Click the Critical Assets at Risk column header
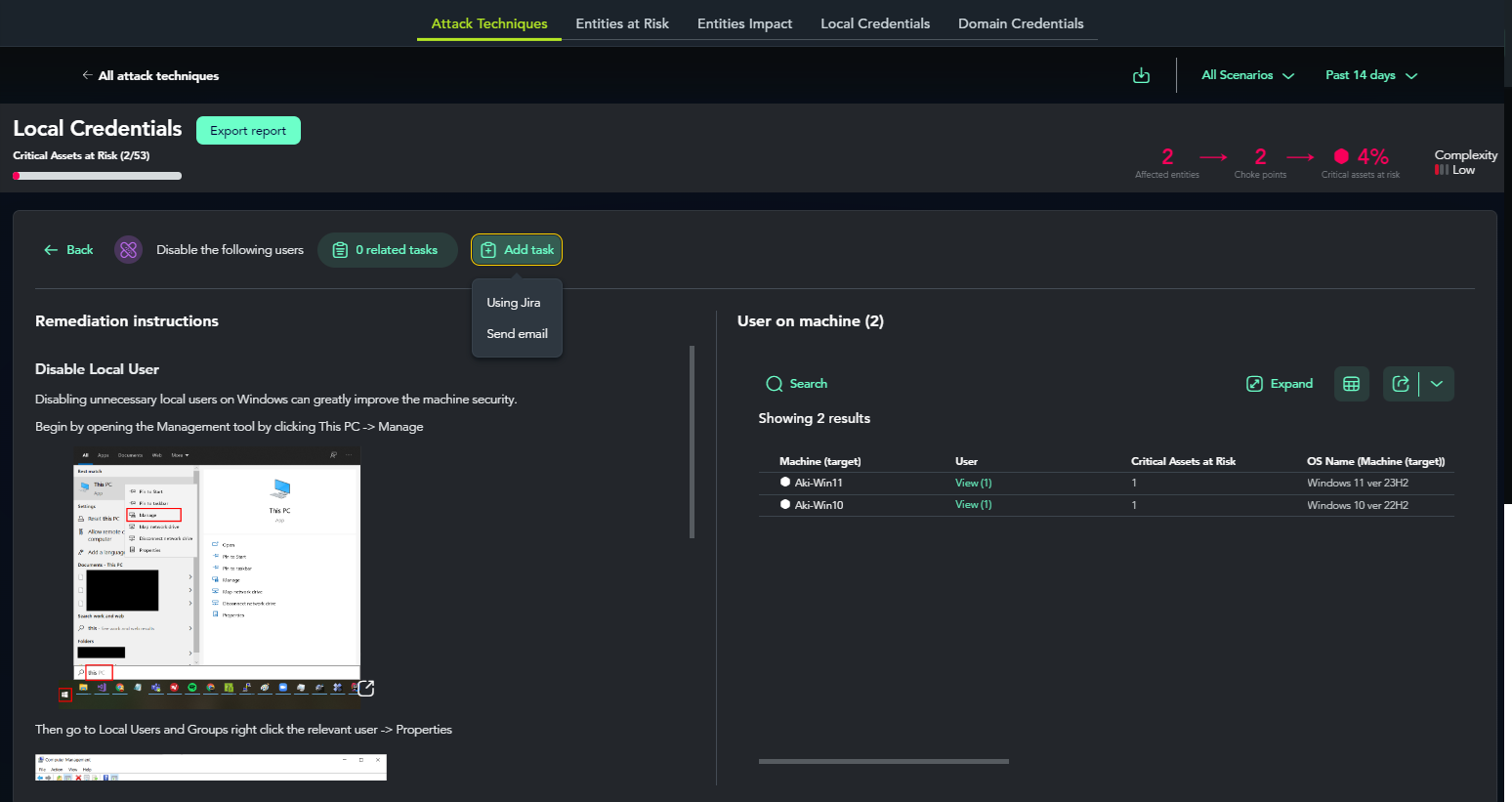 coord(1183,461)
